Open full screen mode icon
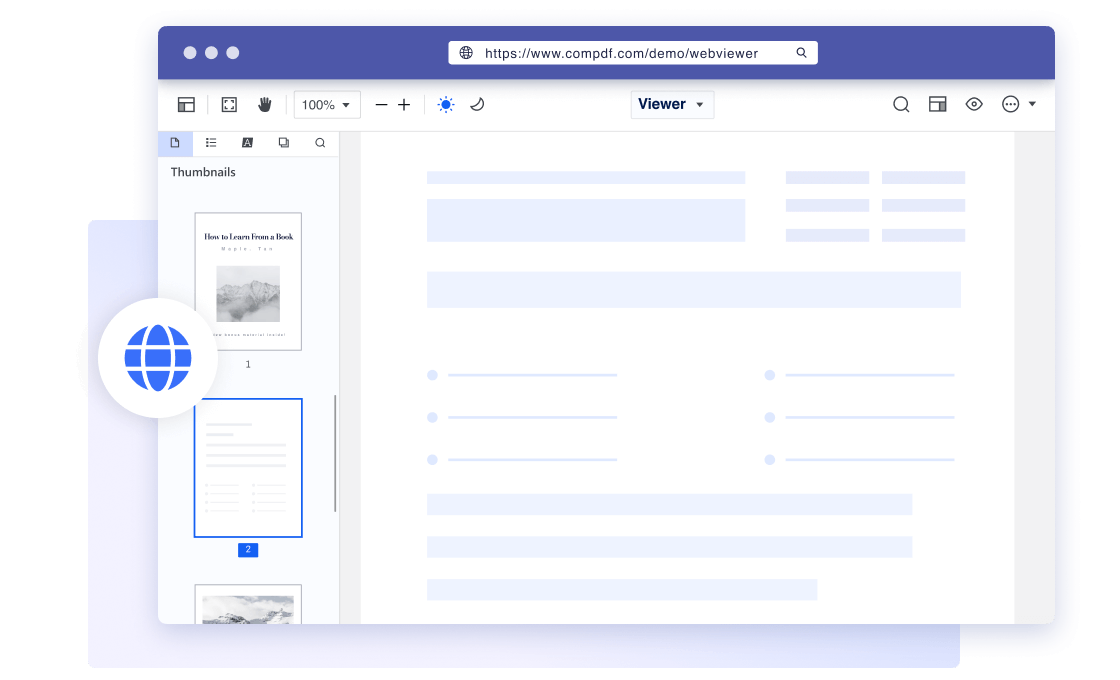1120x680 pixels. 229,104
